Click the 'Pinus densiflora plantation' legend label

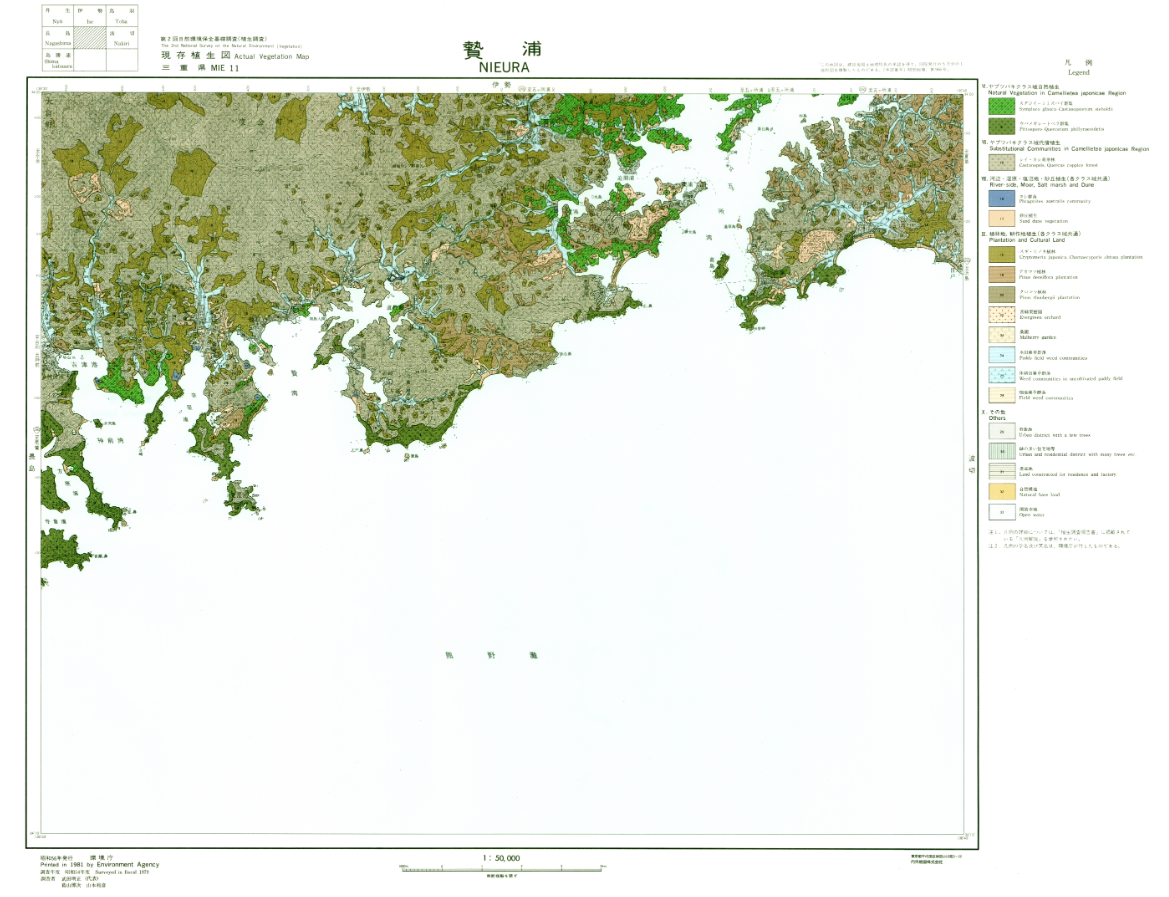[x=1048, y=277]
